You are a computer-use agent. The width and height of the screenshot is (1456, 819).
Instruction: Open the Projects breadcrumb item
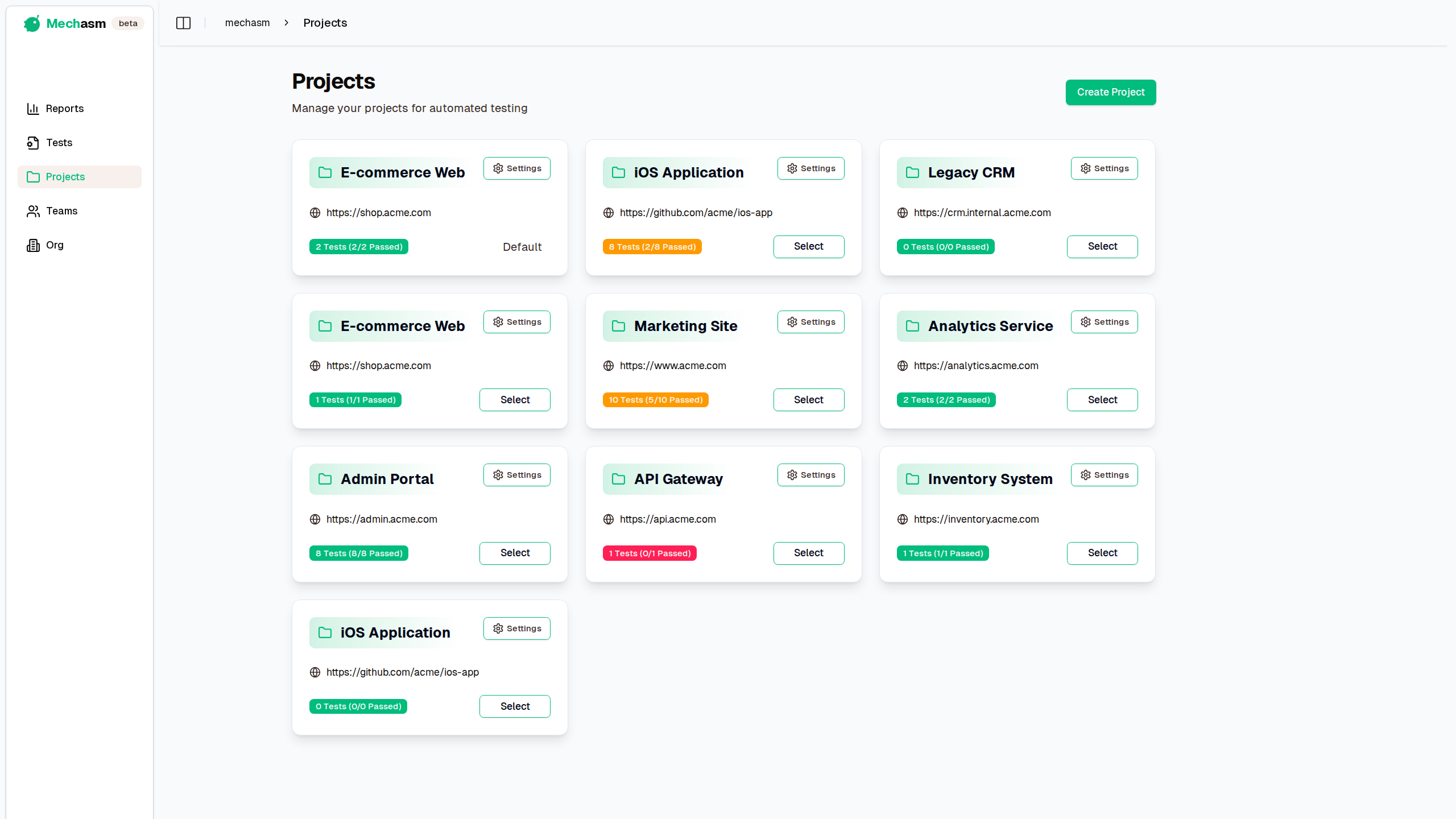(x=325, y=23)
